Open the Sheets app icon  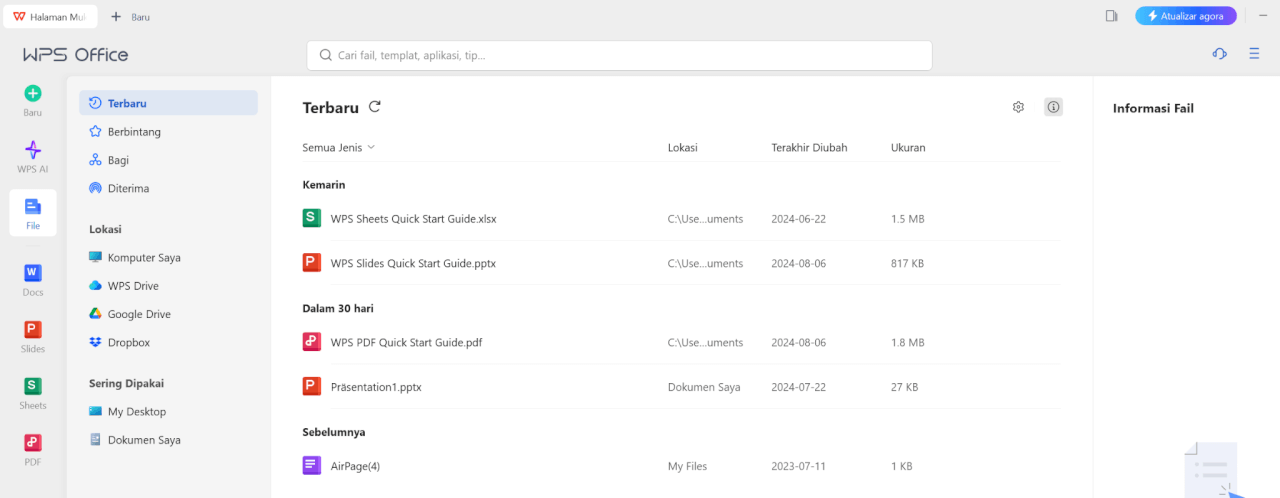[33, 387]
